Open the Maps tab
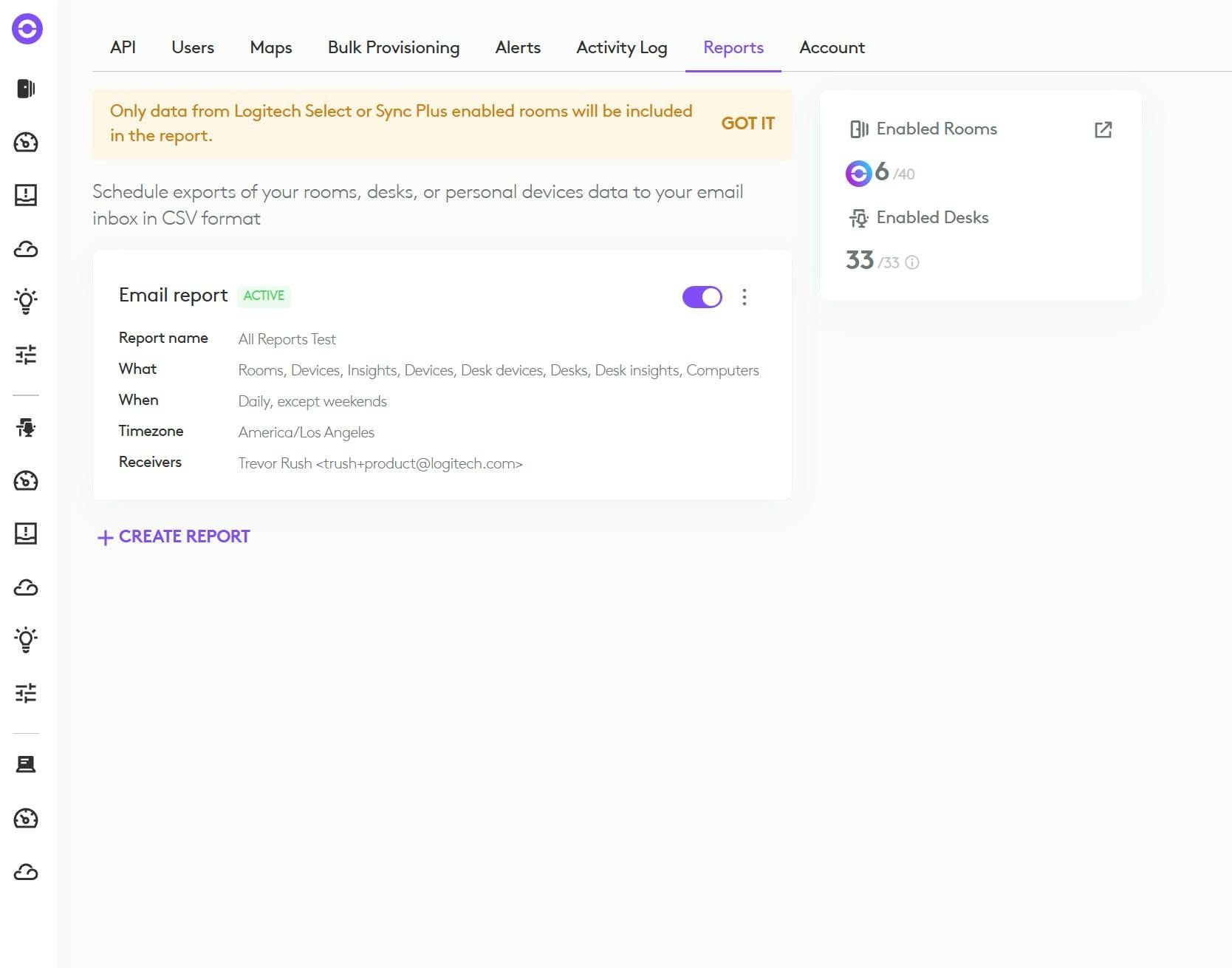Image resolution: width=1232 pixels, height=968 pixels. [x=271, y=48]
